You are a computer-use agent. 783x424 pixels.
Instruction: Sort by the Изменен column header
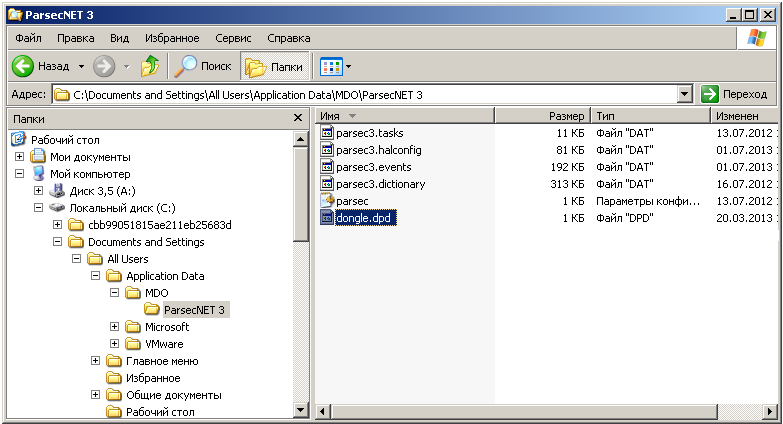(744, 116)
